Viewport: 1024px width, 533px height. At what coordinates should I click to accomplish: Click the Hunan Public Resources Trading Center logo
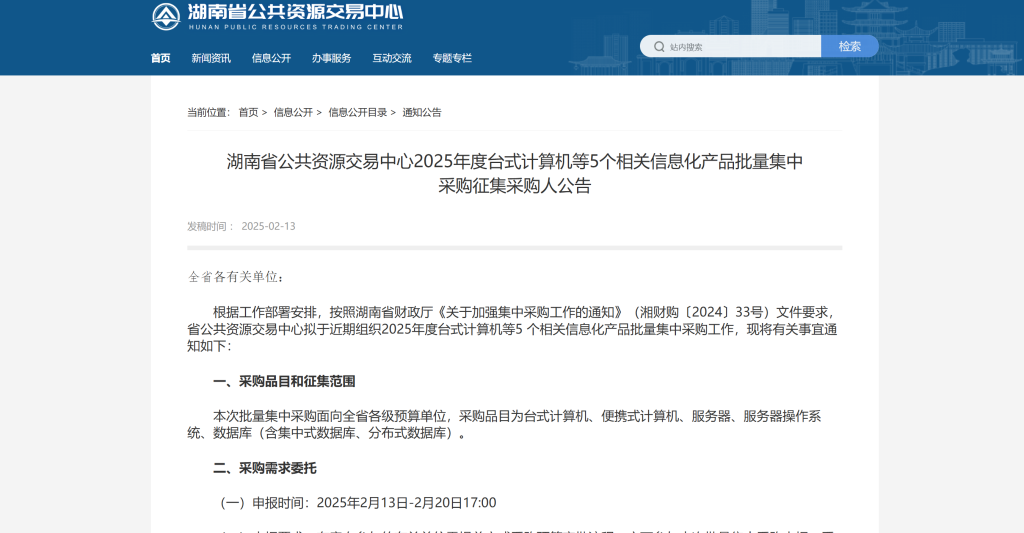click(x=166, y=17)
